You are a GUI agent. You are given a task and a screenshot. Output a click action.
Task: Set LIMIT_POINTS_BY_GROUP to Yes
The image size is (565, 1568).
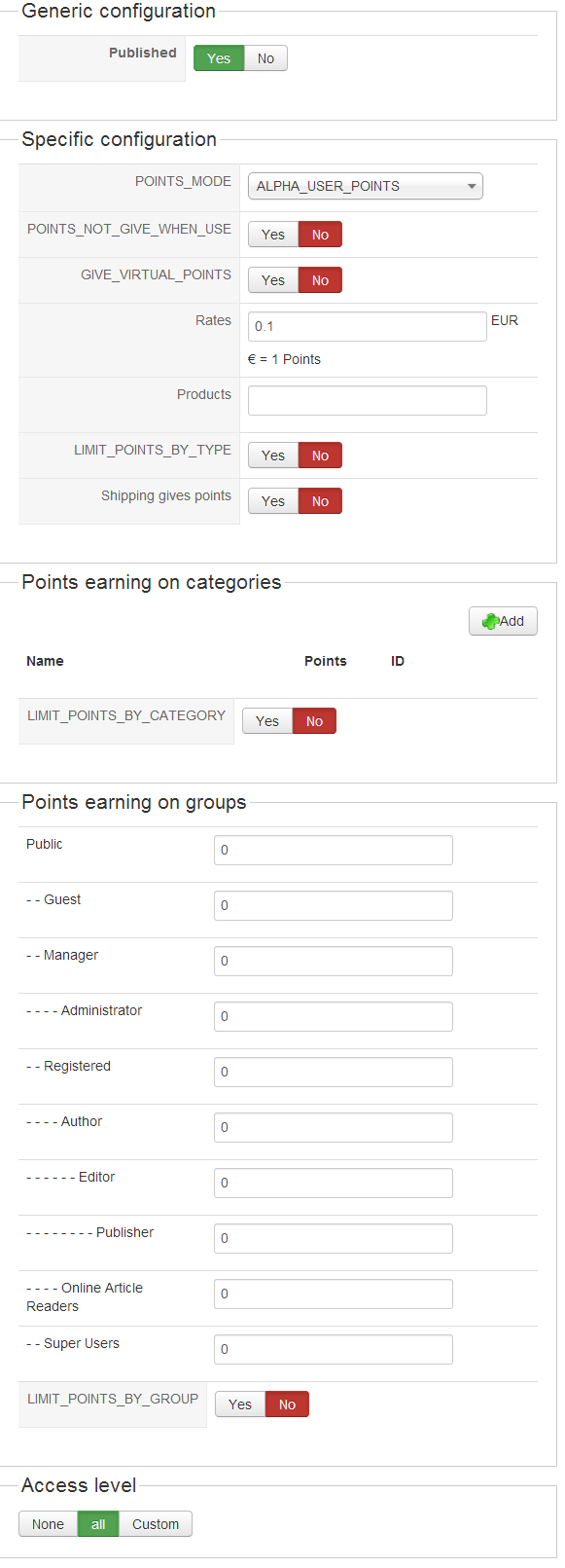[240, 1404]
